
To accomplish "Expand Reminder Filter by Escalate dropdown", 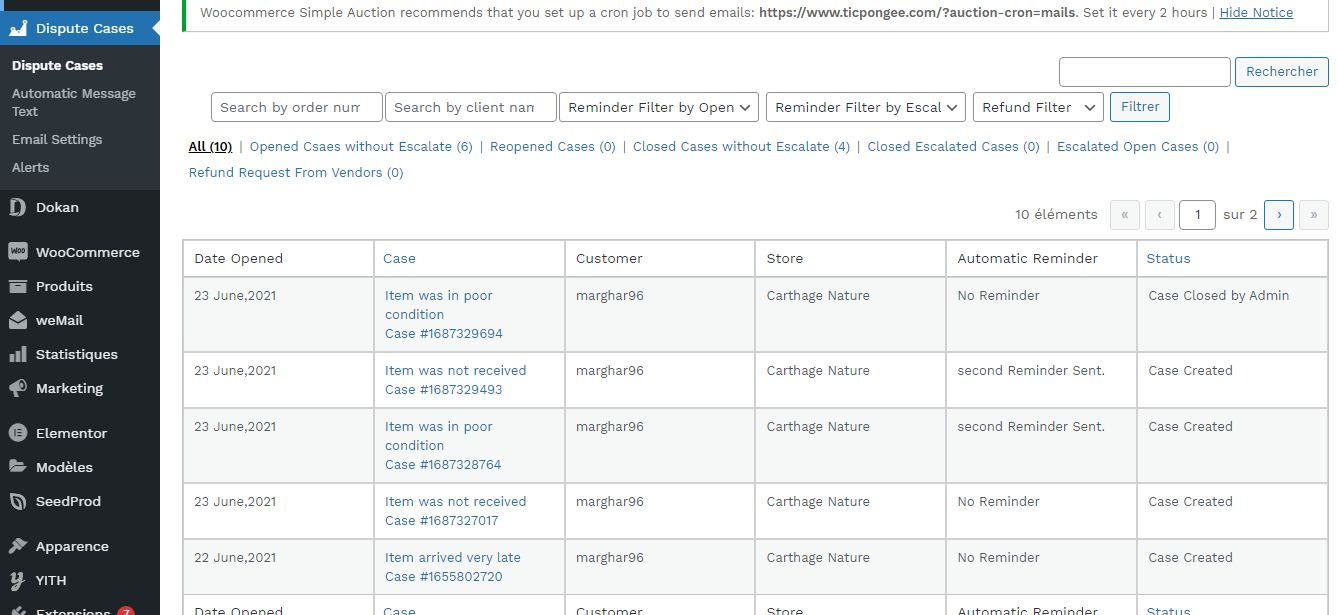I will (x=866, y=107).
